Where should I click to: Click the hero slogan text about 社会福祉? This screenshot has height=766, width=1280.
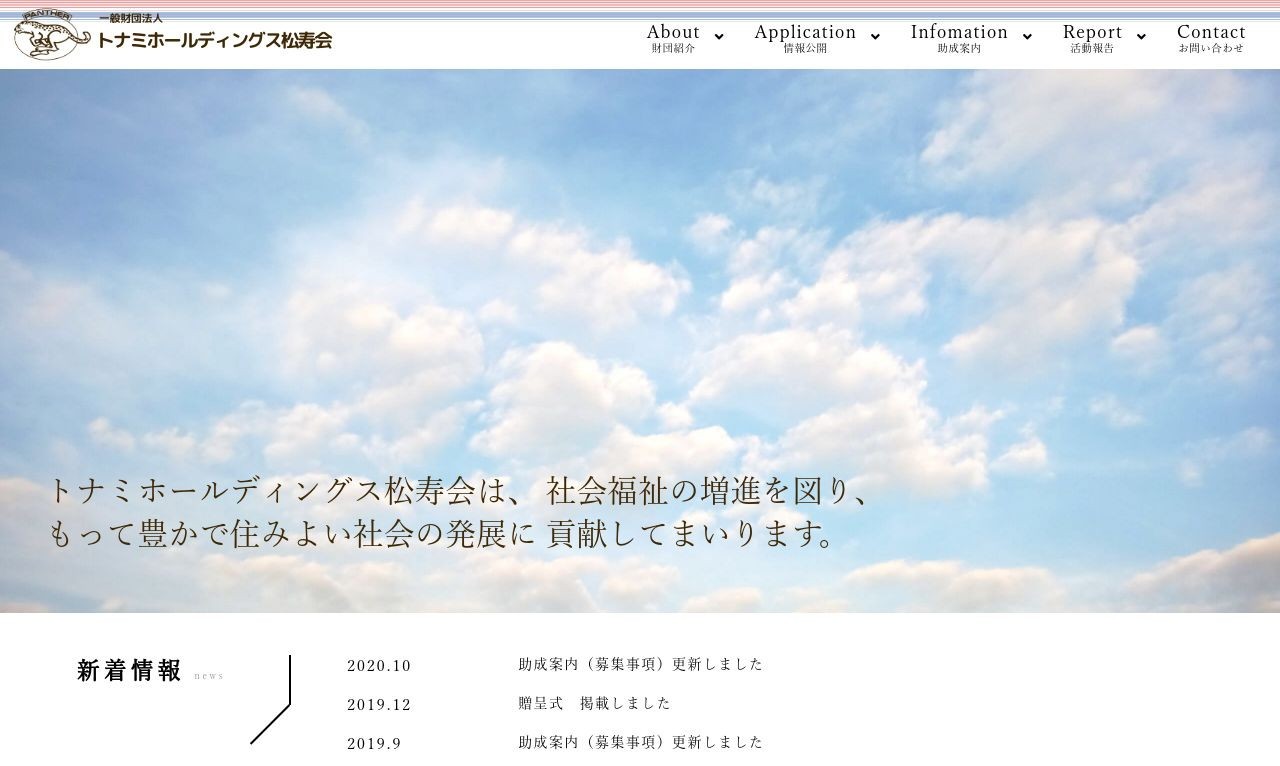[x=460, y=512]
